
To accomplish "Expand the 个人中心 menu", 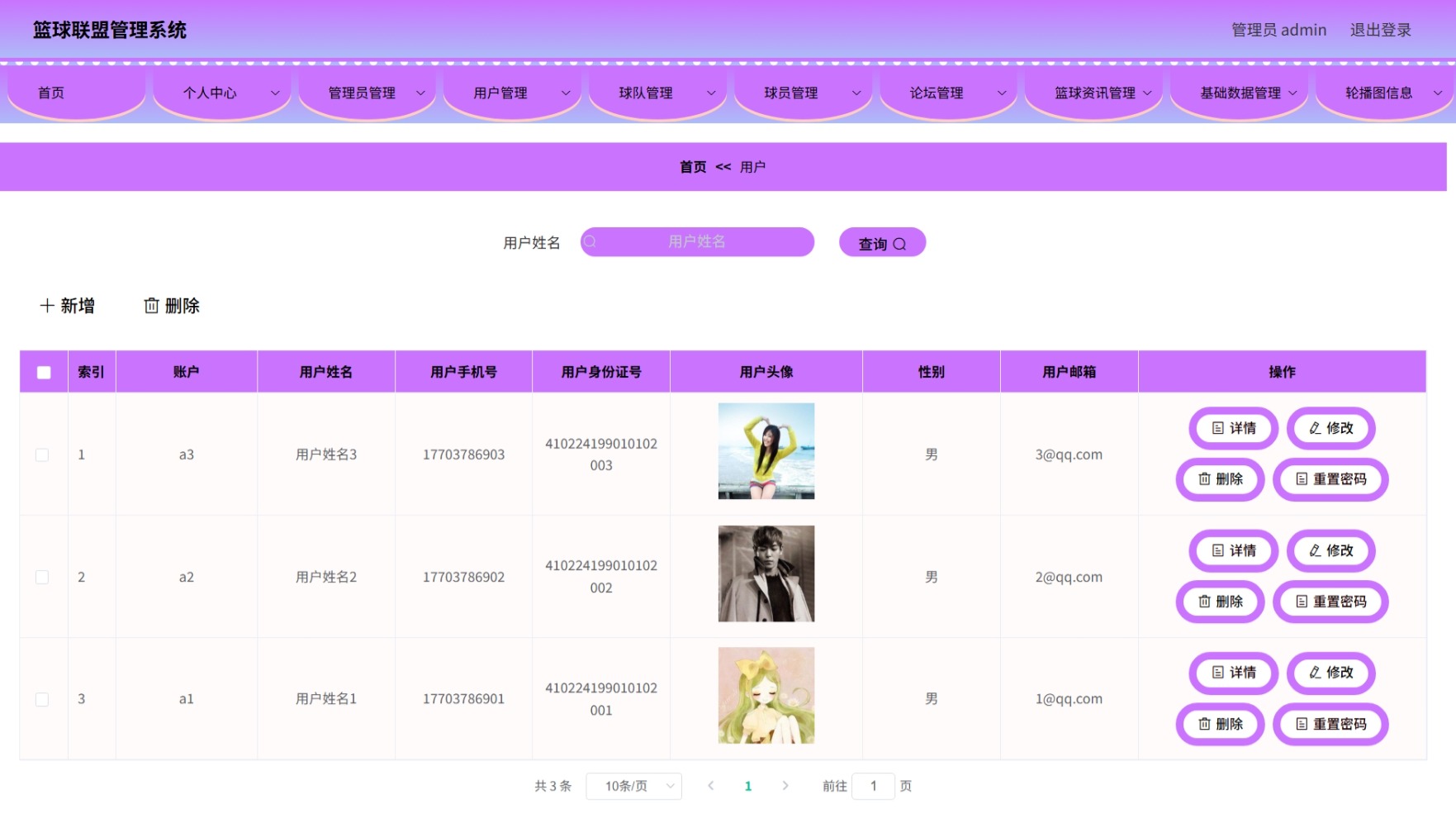I will pyautogui.click(x=221, y=93).
